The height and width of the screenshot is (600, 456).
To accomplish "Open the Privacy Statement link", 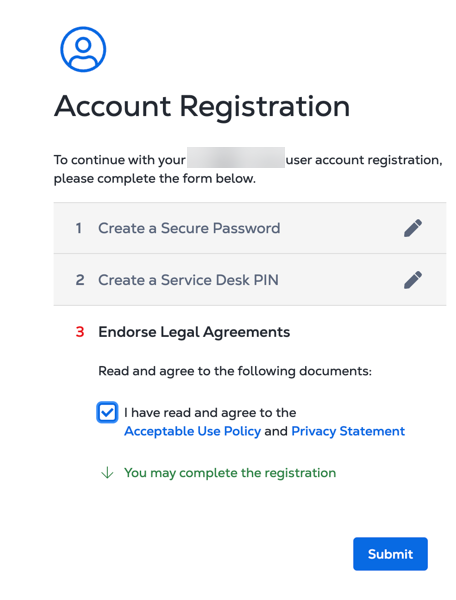I will 348,431.
